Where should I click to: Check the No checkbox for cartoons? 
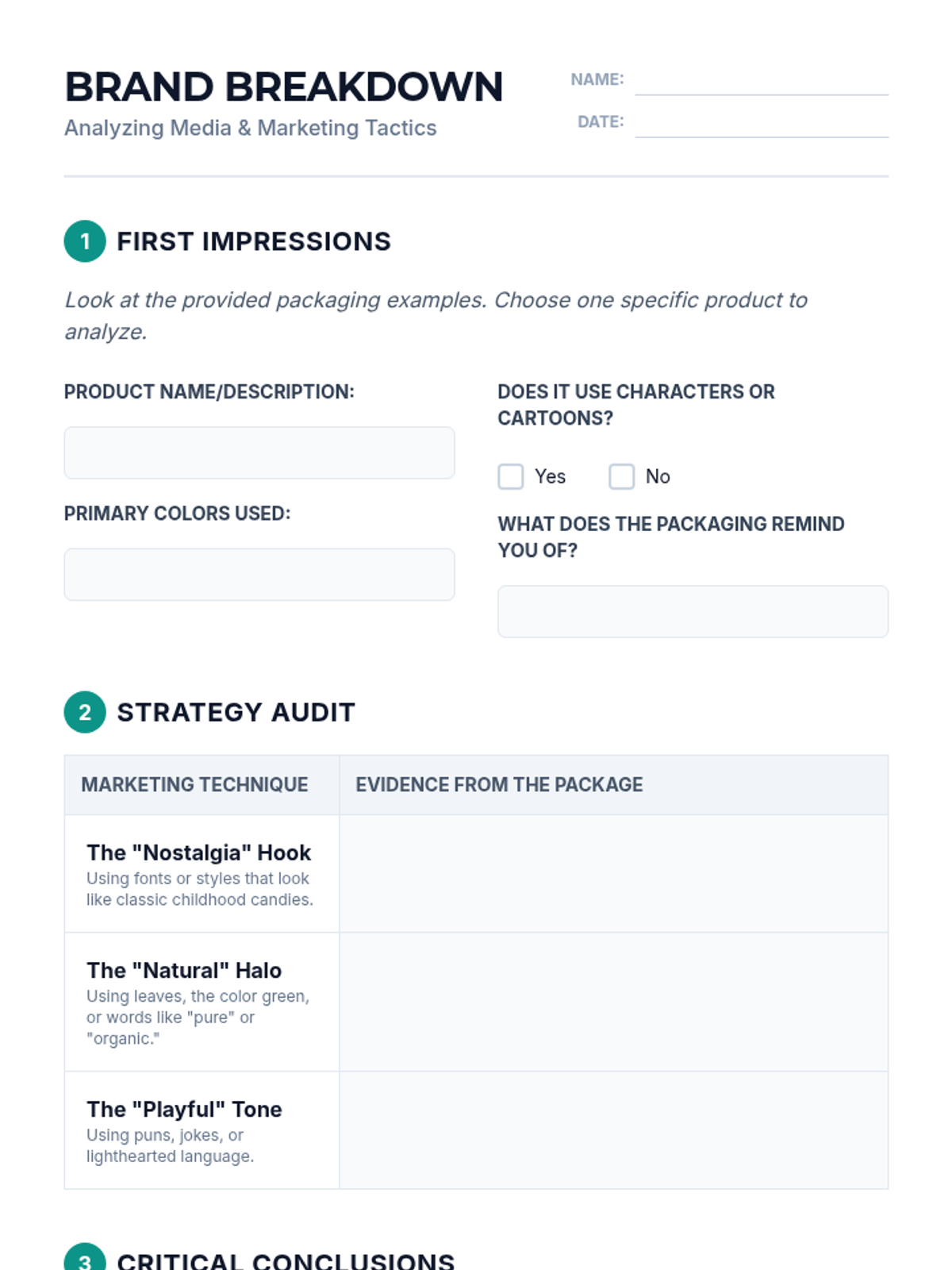[622, 476]
